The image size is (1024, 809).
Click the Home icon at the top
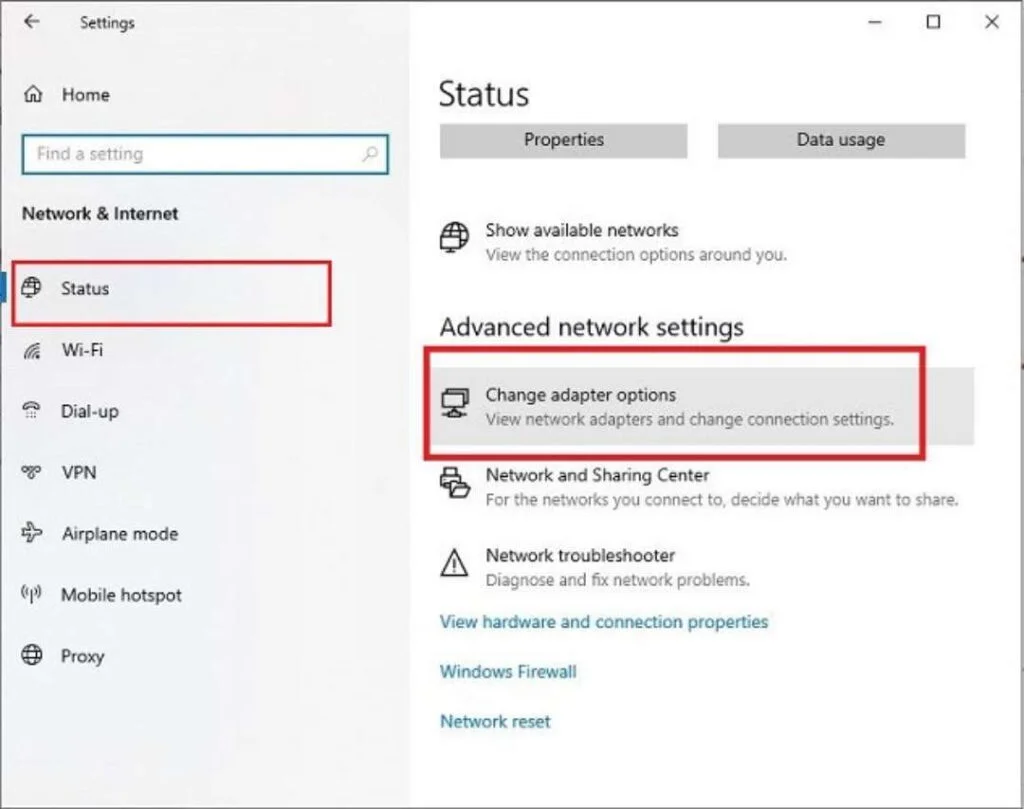[x=34, y=93]
